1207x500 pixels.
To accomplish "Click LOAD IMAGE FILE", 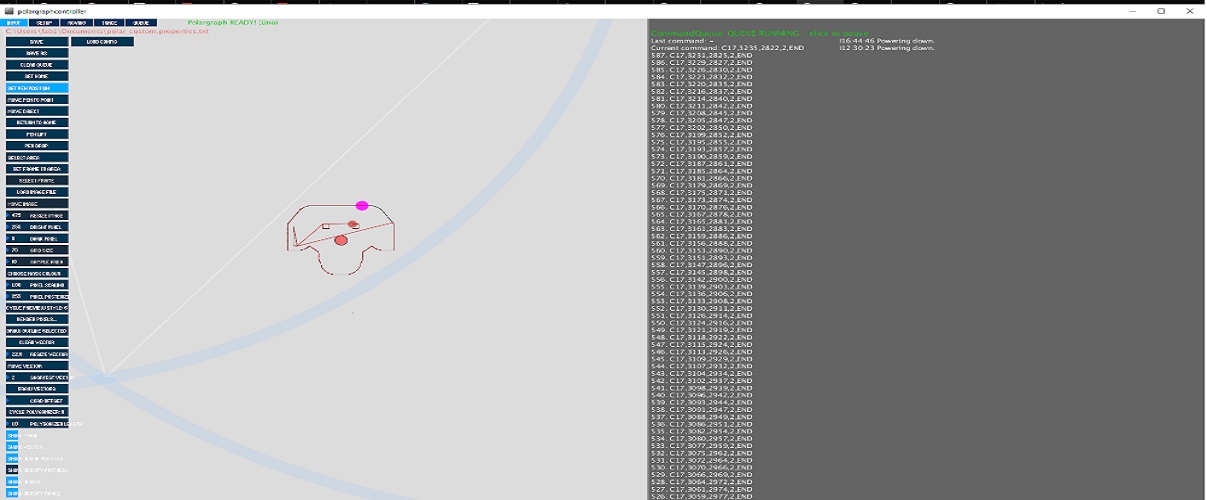I will click(x=37, y=192).
